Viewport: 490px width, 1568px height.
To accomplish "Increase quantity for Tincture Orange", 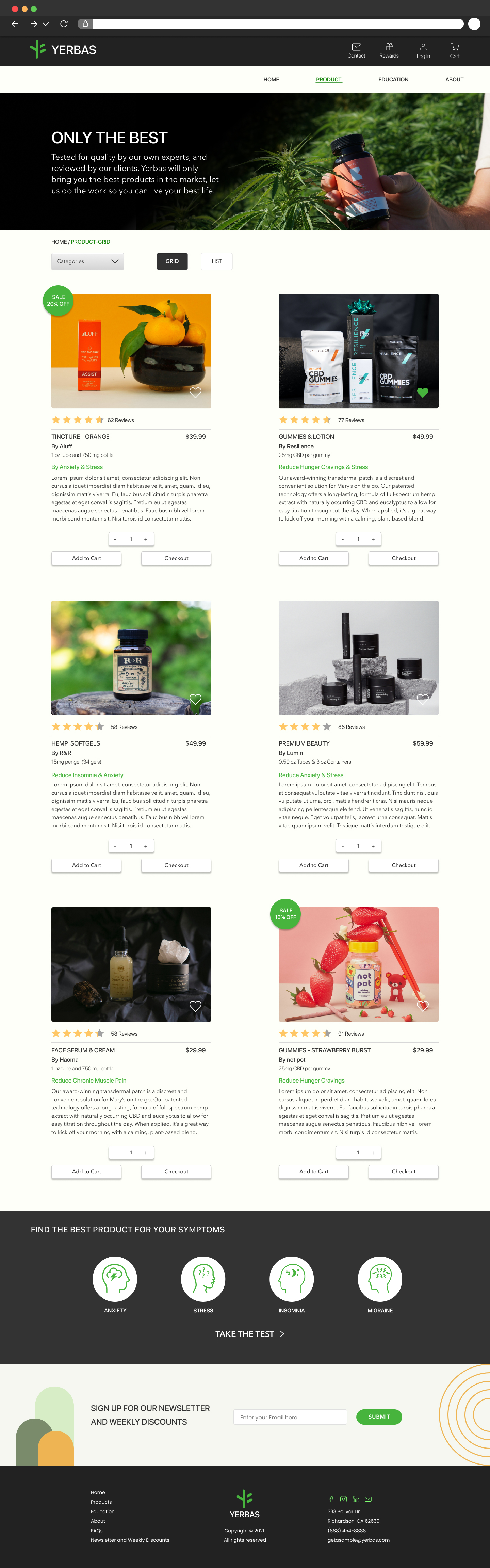I will point(146,539).
